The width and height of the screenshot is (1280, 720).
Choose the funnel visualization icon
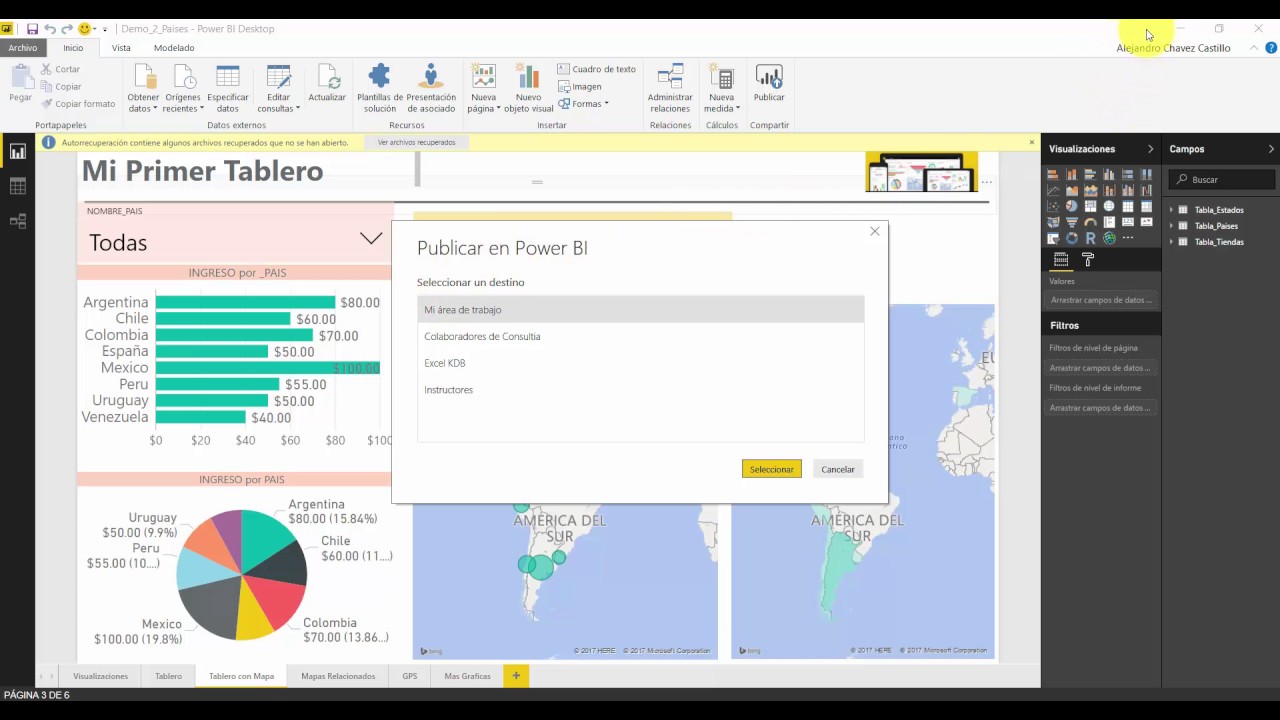point(1072,222)
